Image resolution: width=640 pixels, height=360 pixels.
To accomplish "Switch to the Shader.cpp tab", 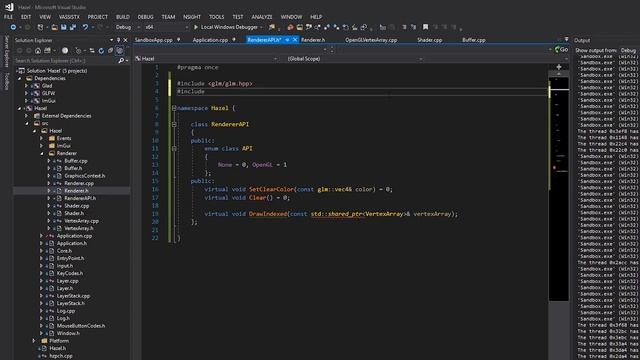I will point(429,40).
